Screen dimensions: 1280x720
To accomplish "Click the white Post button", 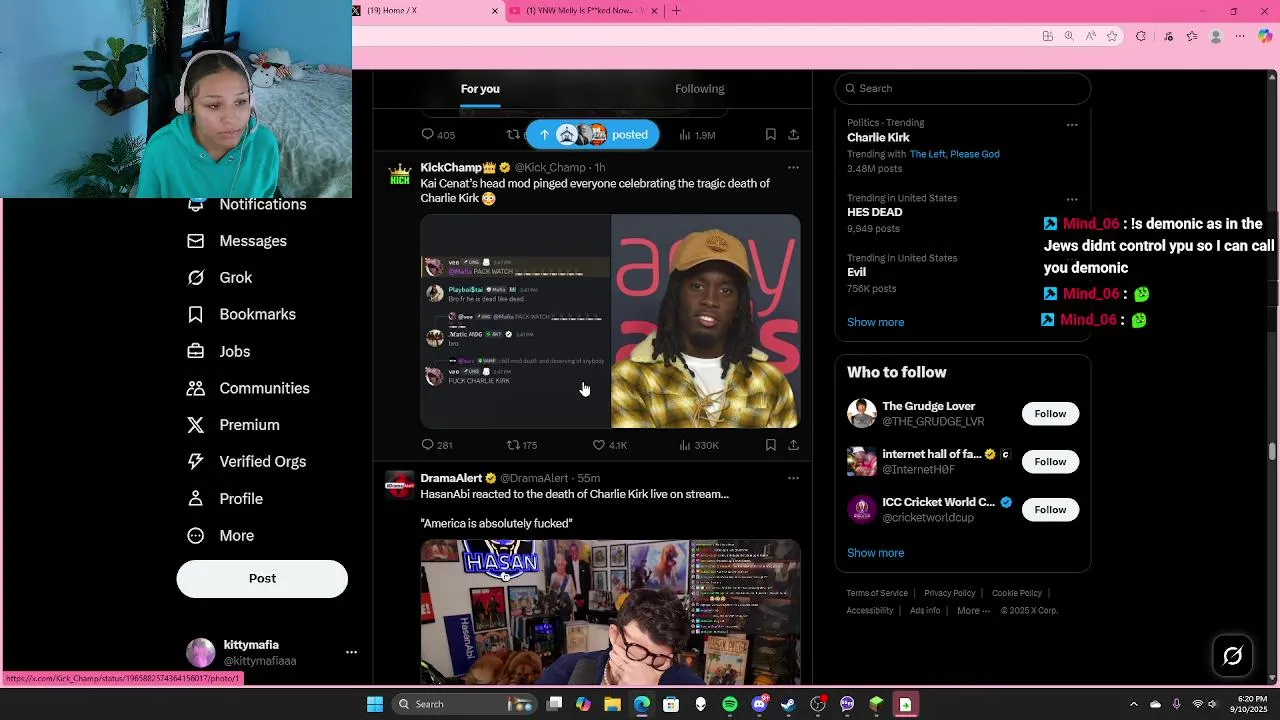I will point(262,578).
